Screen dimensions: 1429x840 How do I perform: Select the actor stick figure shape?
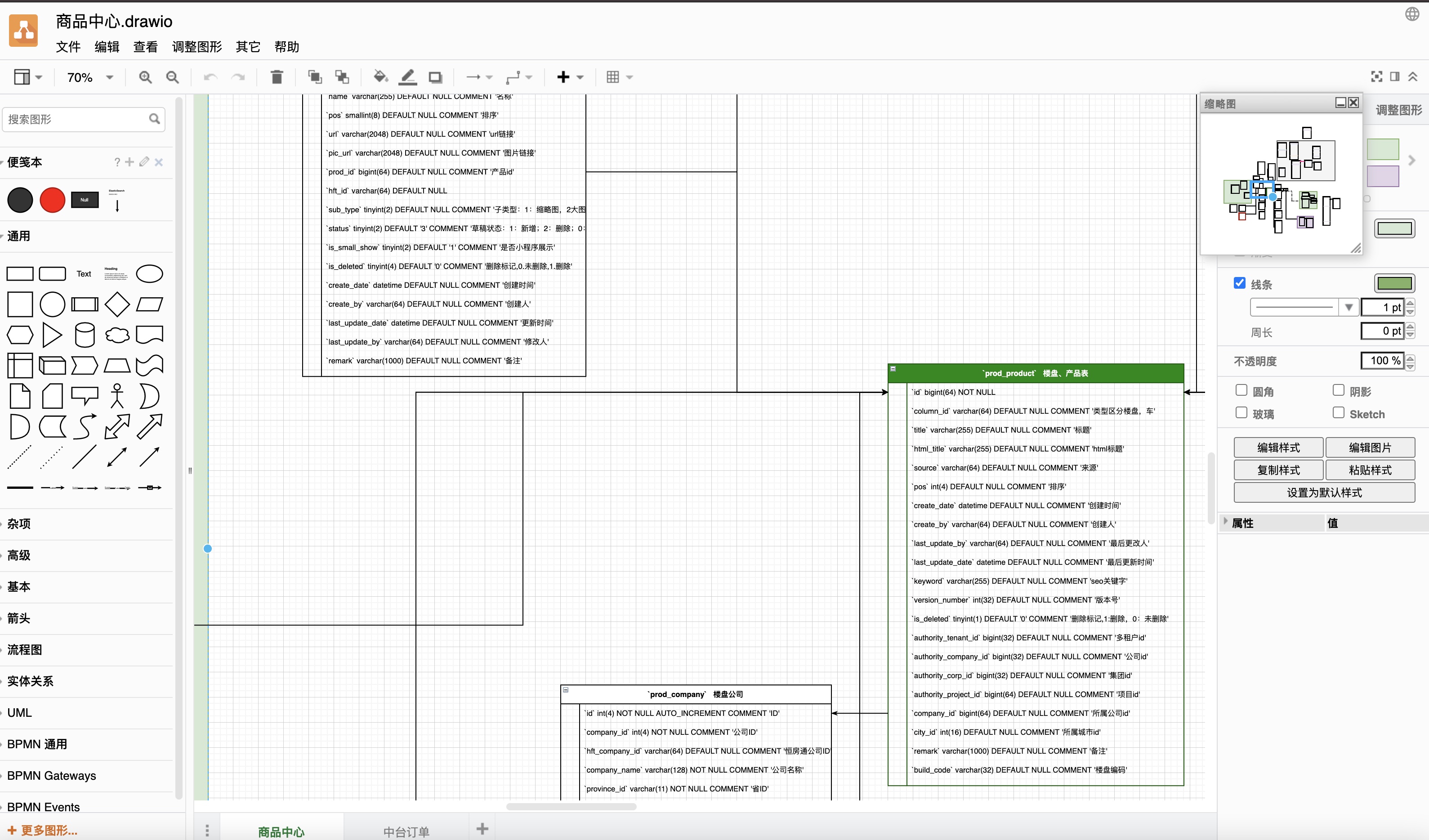(117, 396)
